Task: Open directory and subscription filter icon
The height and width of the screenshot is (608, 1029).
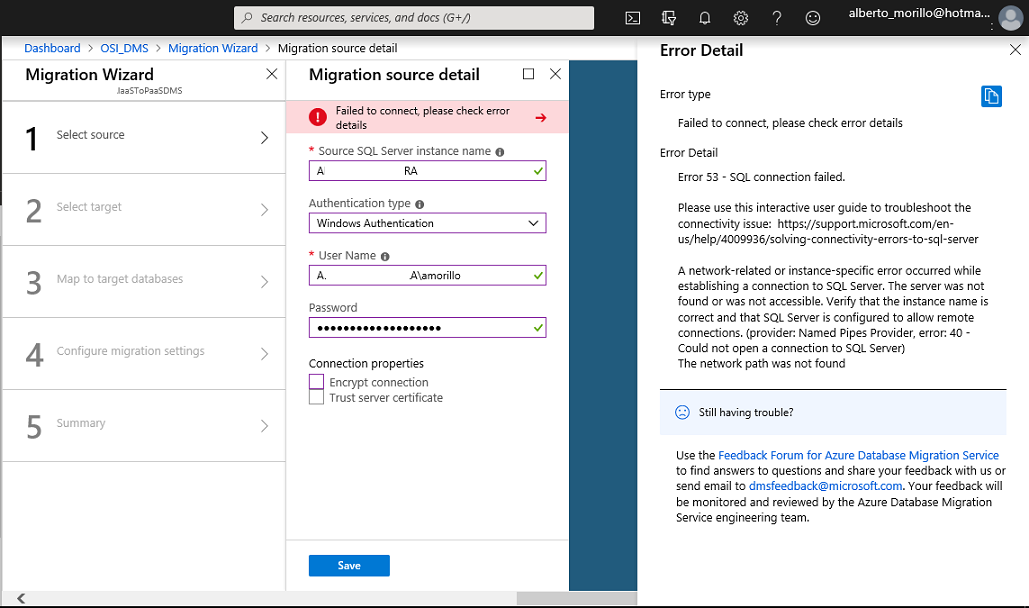Action: coord(669,18)
